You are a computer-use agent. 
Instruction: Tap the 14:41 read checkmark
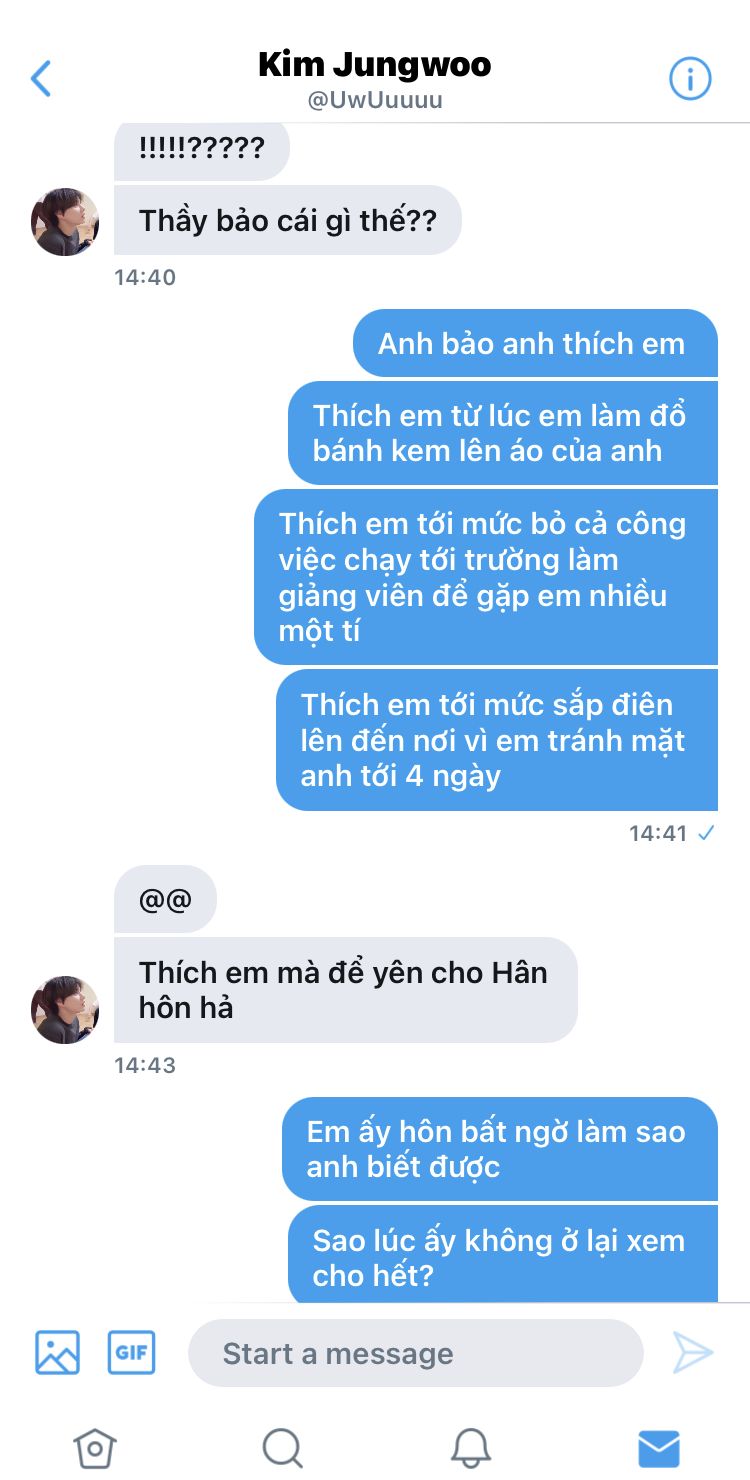pyautogui.click(x=706, y=832)
